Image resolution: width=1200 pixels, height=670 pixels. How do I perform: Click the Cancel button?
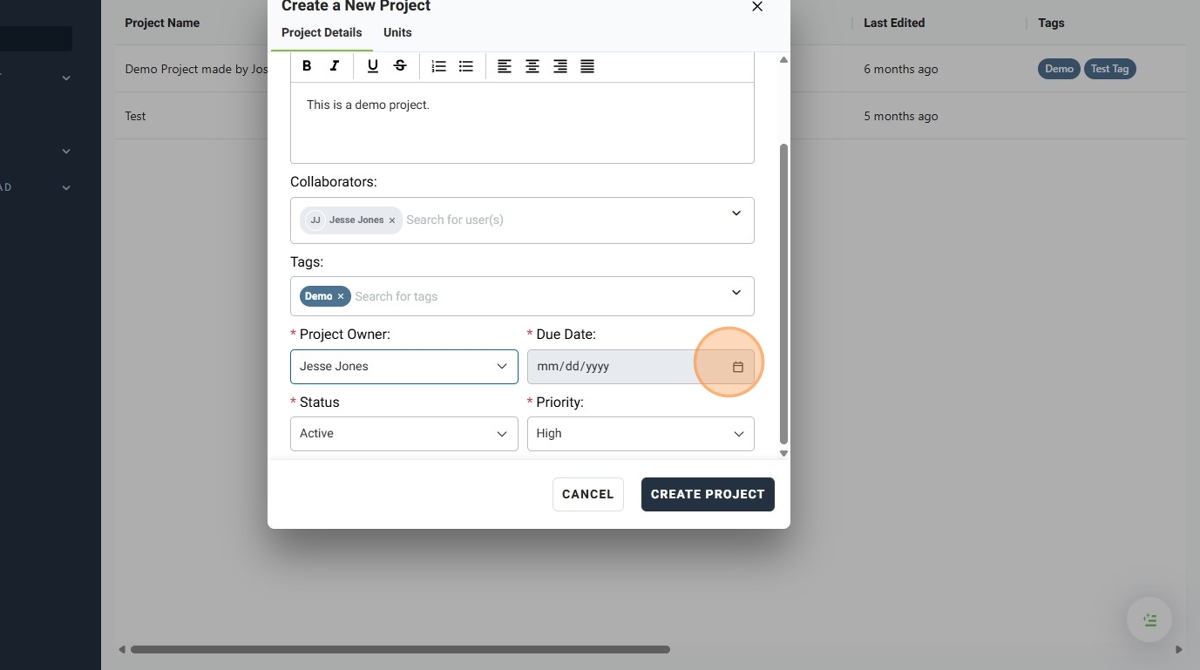pos(588,494)
